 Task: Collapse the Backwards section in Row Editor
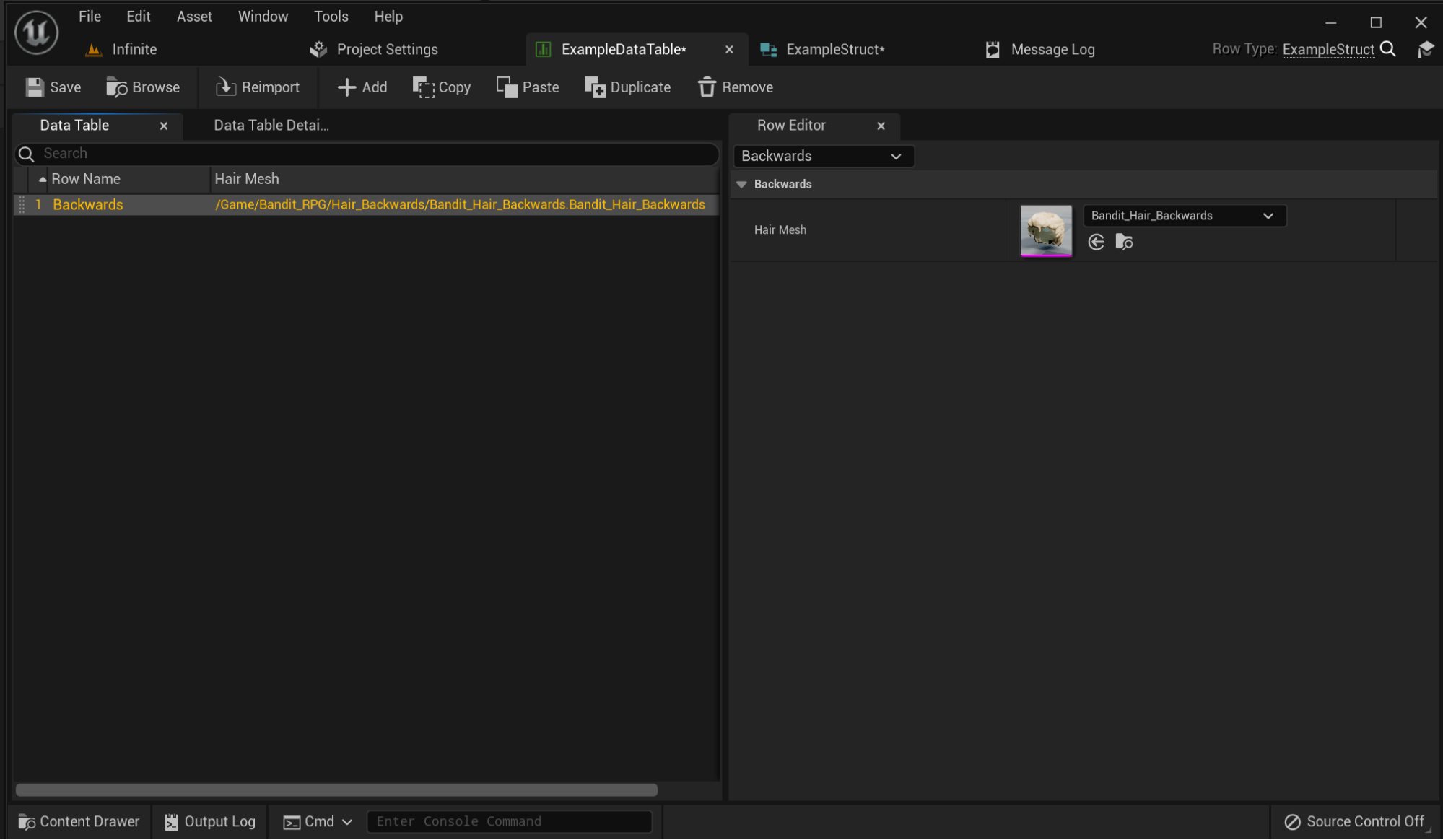click(x=741, y=185)
